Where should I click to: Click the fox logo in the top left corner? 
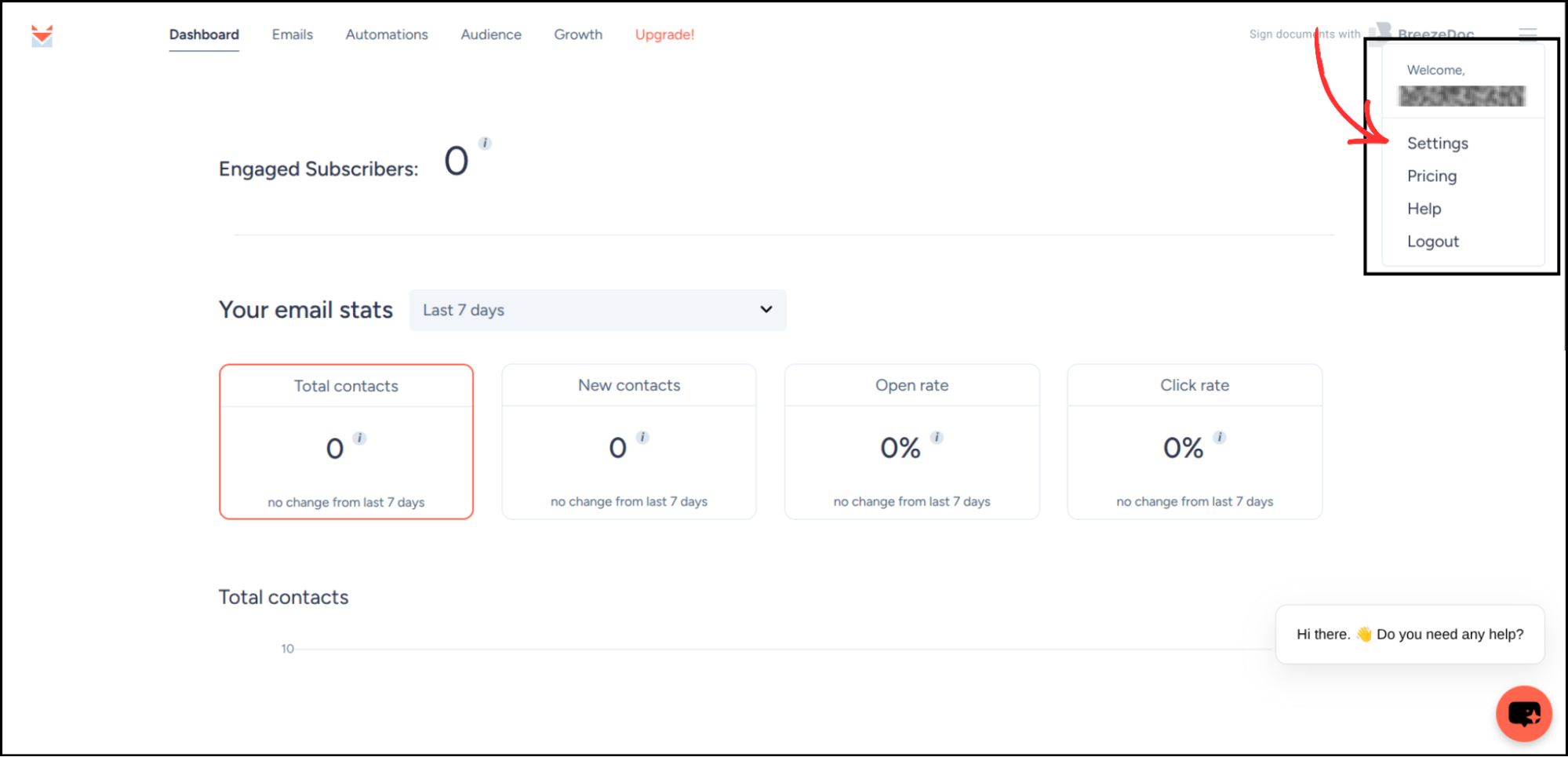(42, 35)
